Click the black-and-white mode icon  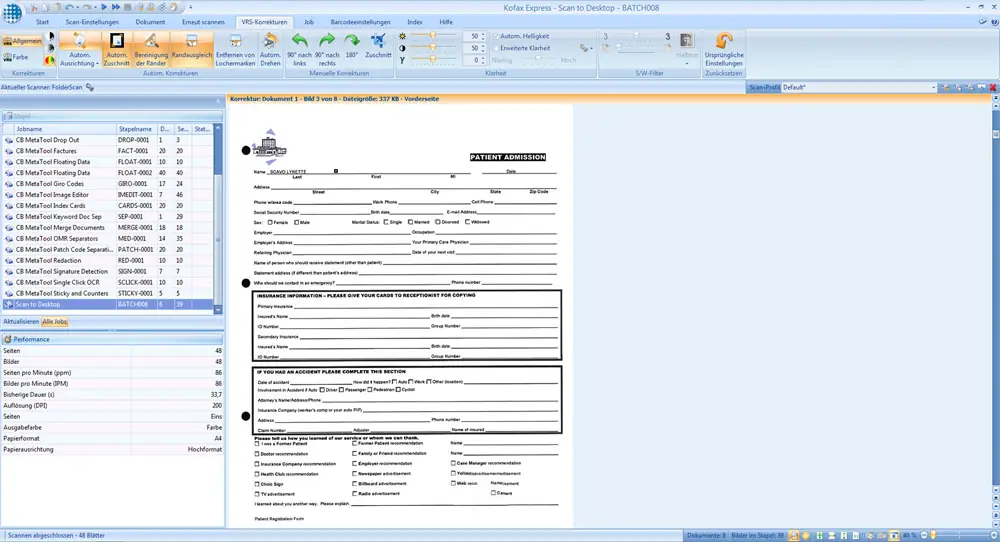click(51, 36)
